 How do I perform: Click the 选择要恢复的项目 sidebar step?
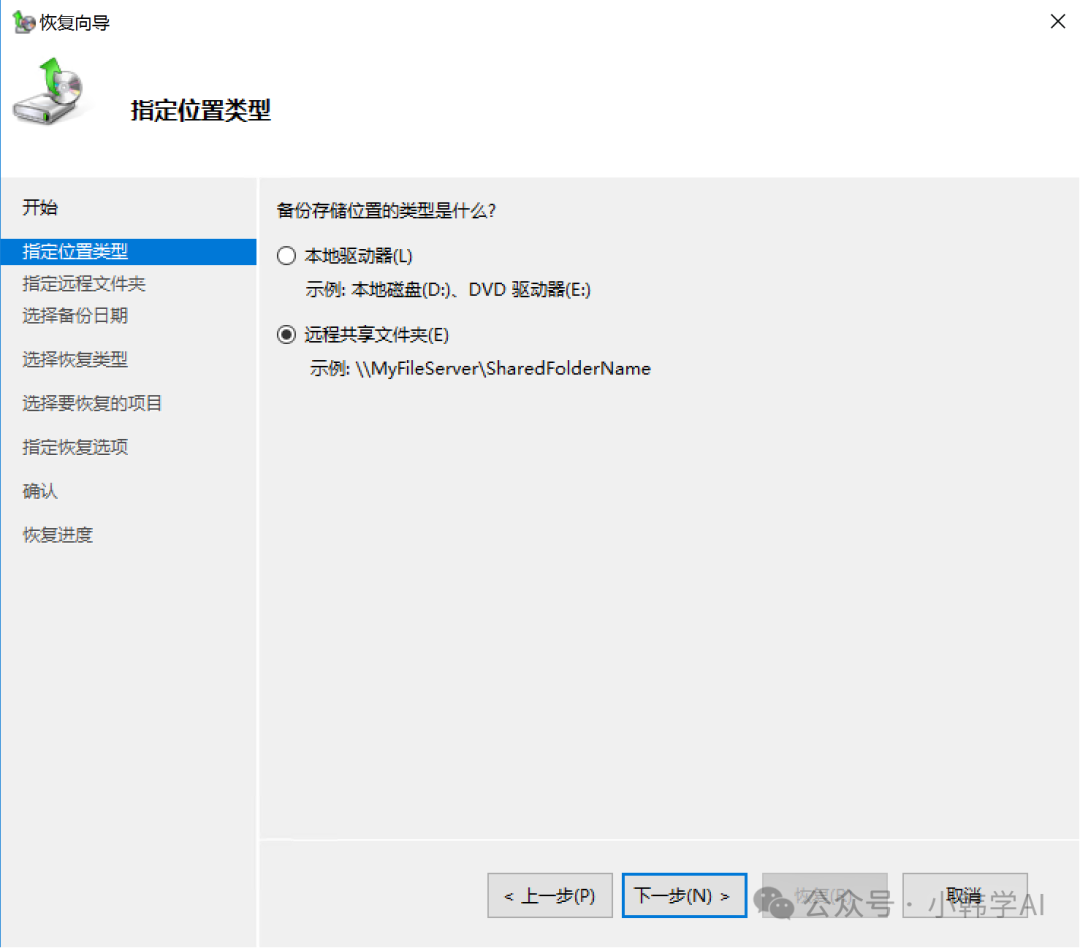coord(92,404)
